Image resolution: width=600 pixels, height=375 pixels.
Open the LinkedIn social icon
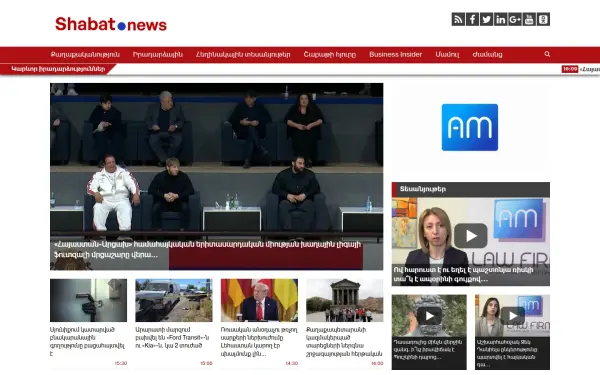pyautogui.click(x=501, y=19)
